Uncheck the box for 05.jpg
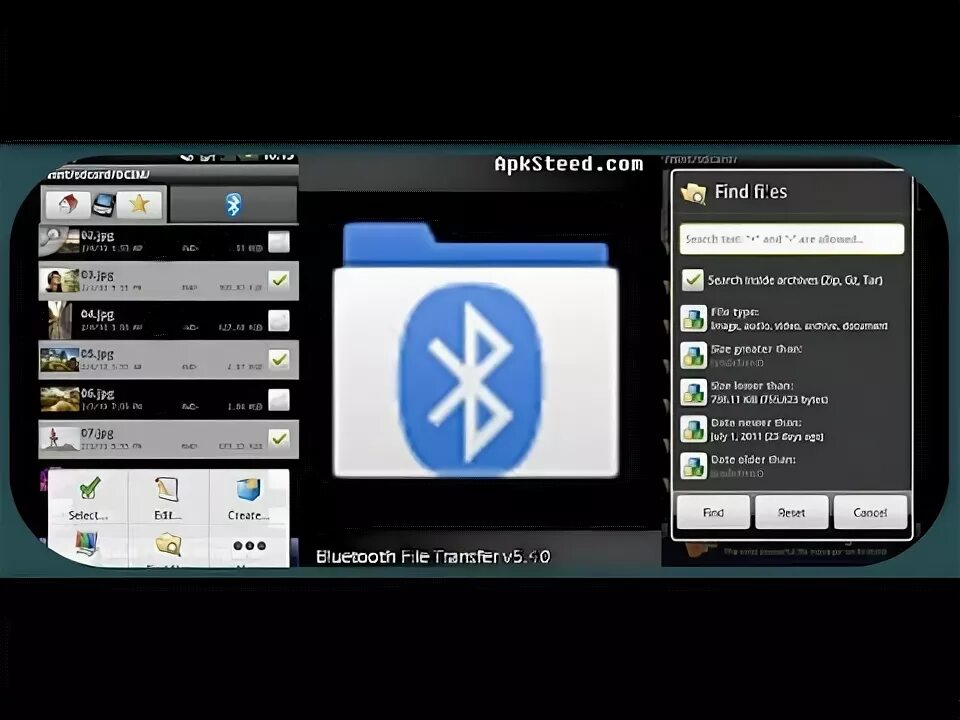 point(279,359)
